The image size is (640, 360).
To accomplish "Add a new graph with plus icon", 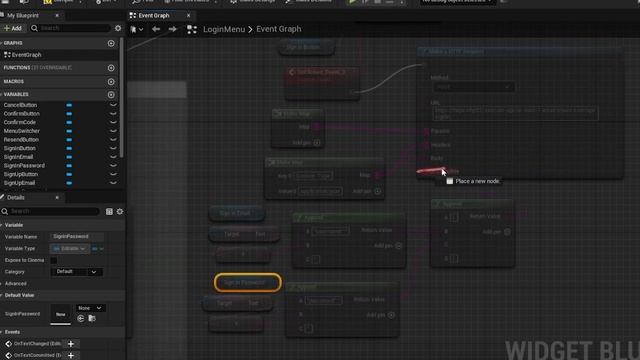I will click(x=111, y=43).
